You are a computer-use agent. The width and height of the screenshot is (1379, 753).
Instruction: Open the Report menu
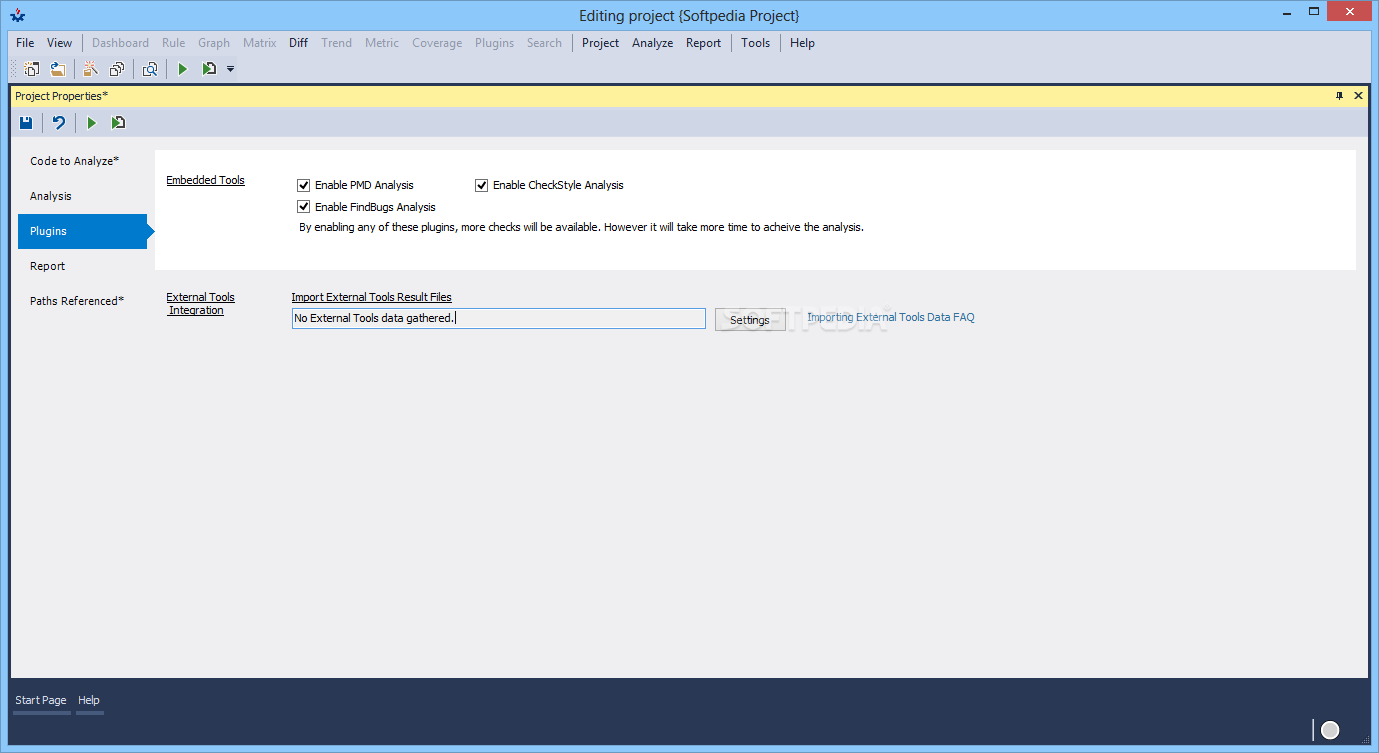[703, 43]
